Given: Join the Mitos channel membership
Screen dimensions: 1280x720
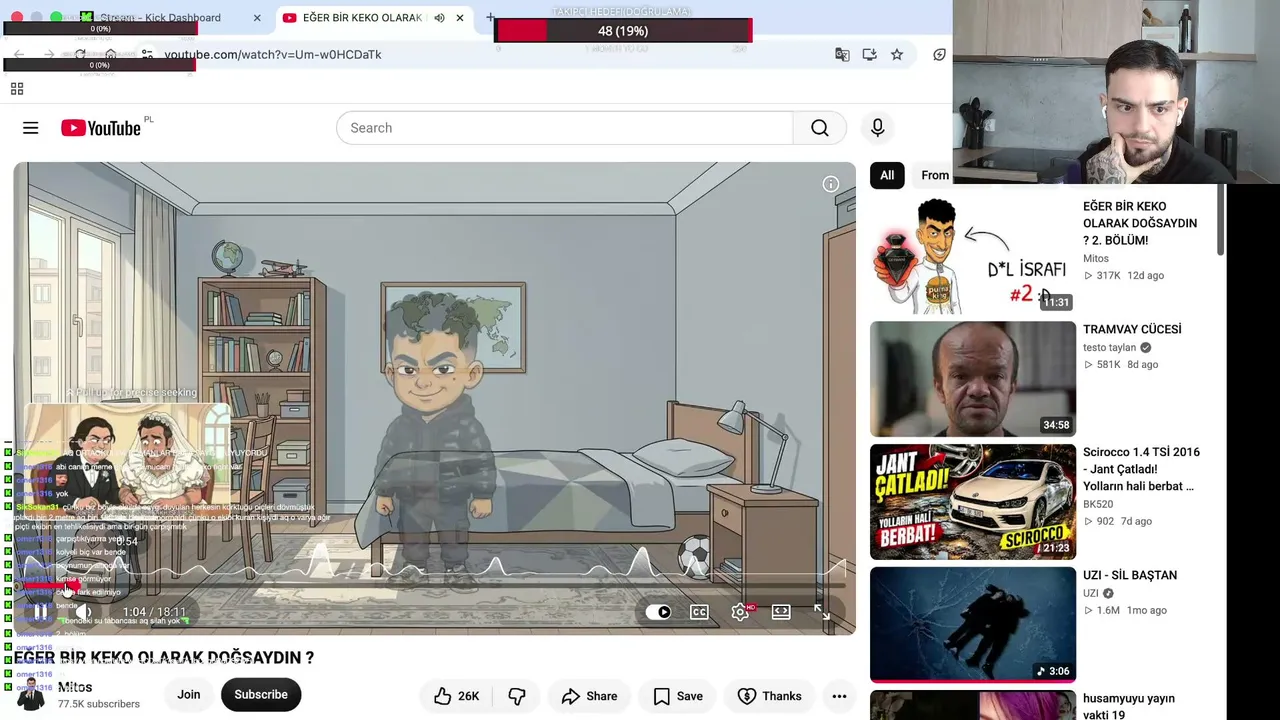Looking at the screenshot, I should point(189,695).
